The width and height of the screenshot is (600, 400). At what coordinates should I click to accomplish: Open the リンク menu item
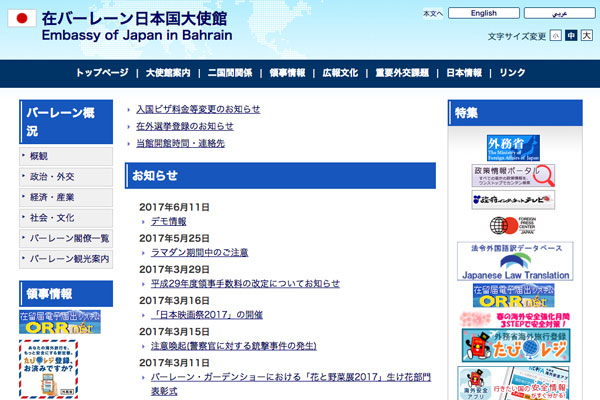(512, 73)
